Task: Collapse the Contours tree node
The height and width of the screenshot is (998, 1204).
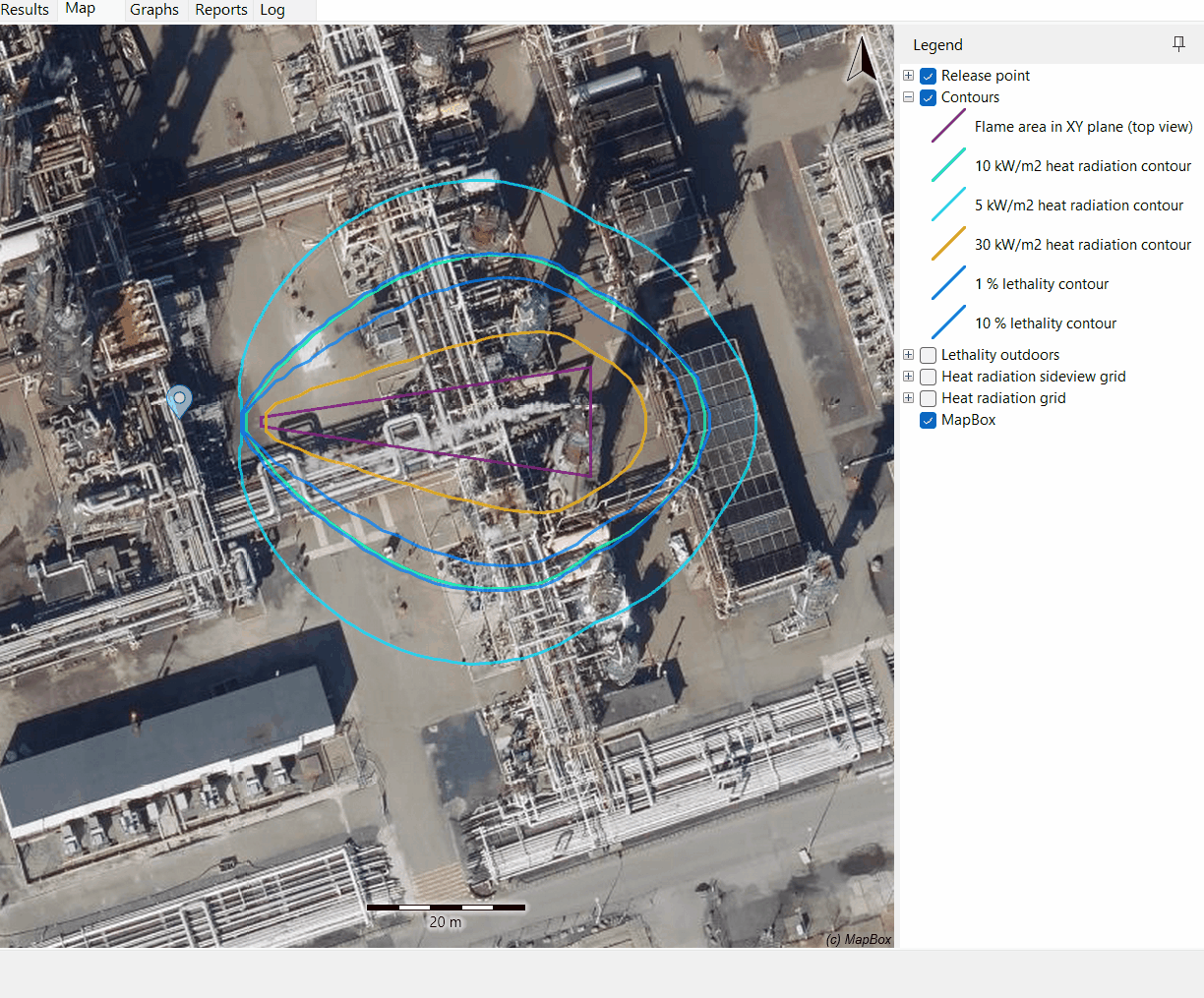Action: 908,97
